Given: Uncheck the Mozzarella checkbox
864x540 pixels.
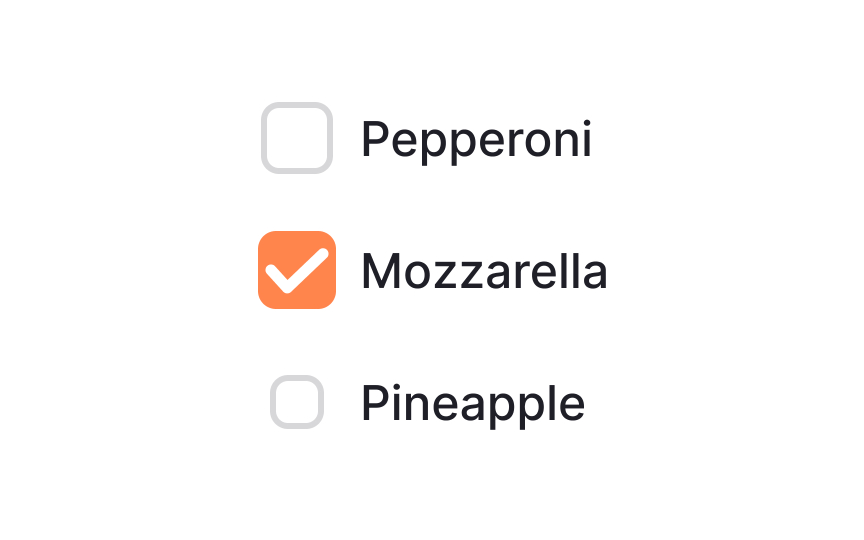Looking at the screenshot, I should tap(297, 270).
